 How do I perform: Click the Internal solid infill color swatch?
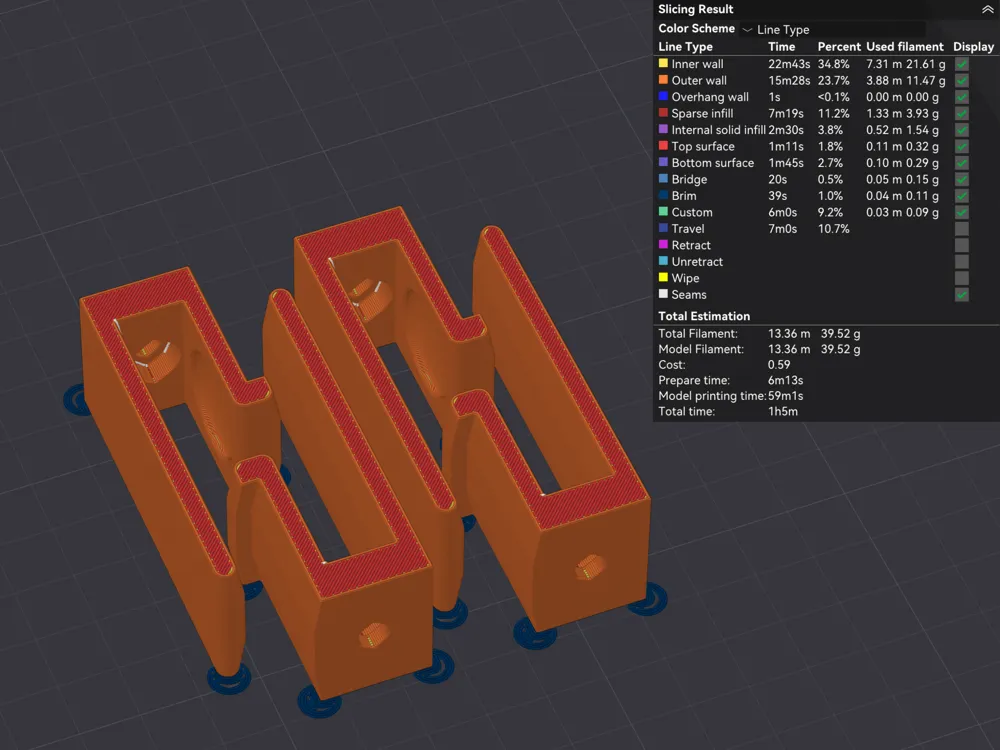[x=663, y=129]
